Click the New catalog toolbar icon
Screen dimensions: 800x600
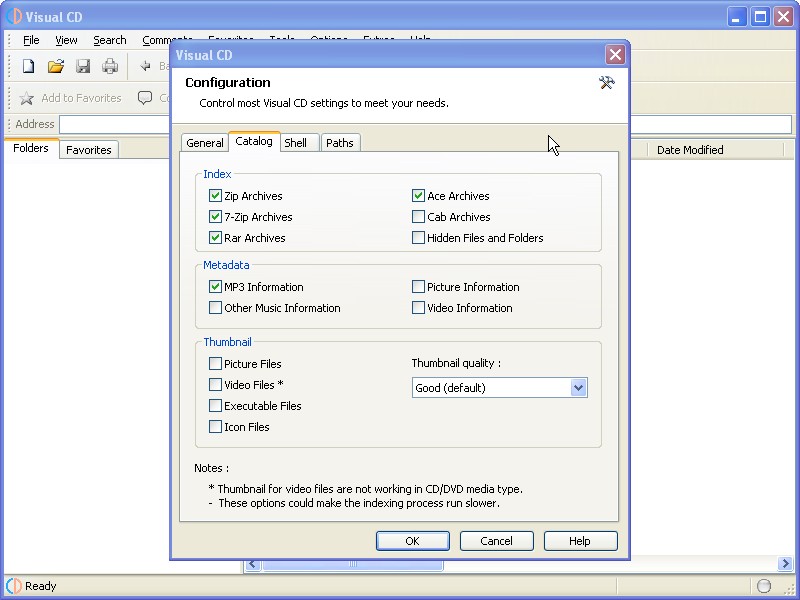pos(29,66)
